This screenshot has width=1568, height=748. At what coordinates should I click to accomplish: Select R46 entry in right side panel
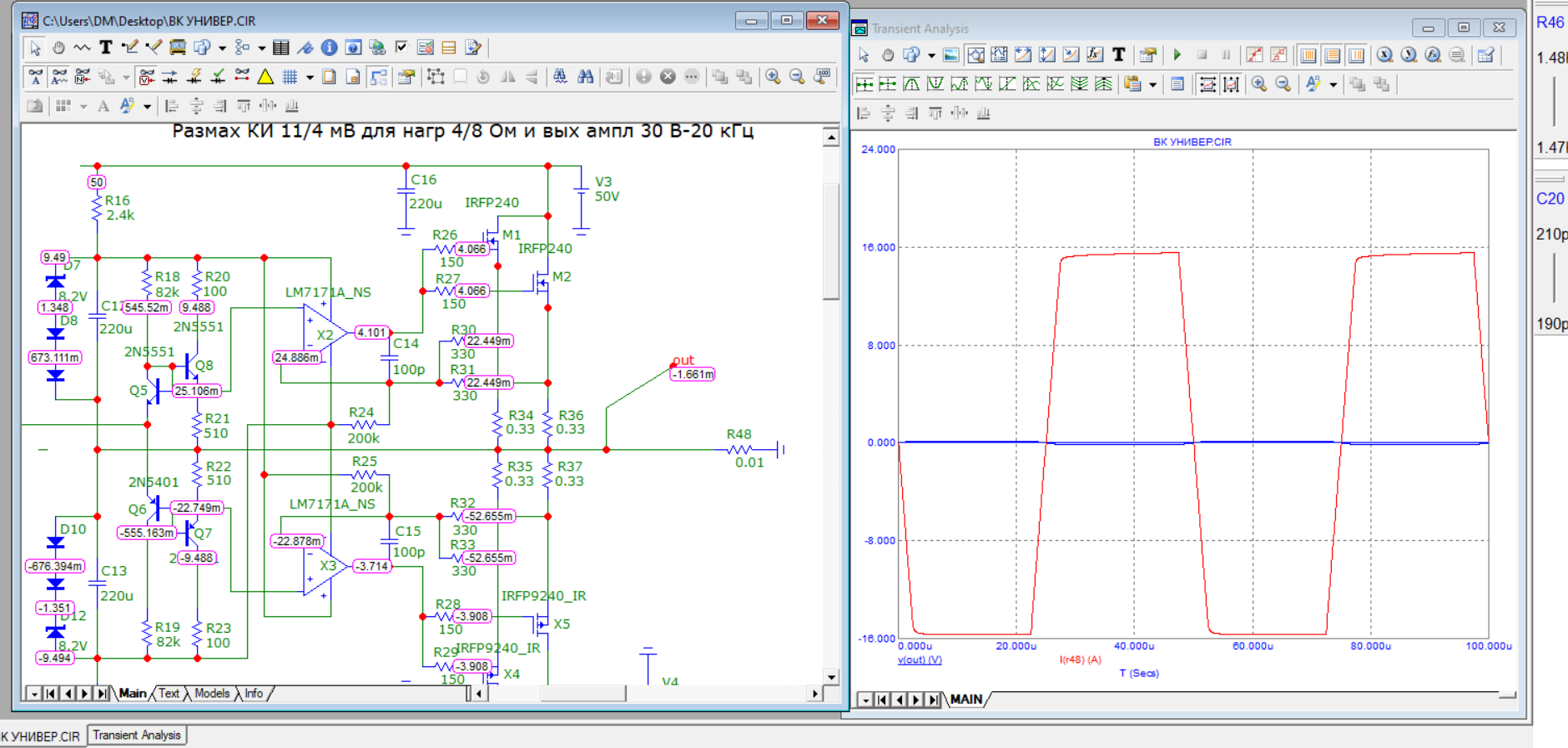click(1550, 23)
